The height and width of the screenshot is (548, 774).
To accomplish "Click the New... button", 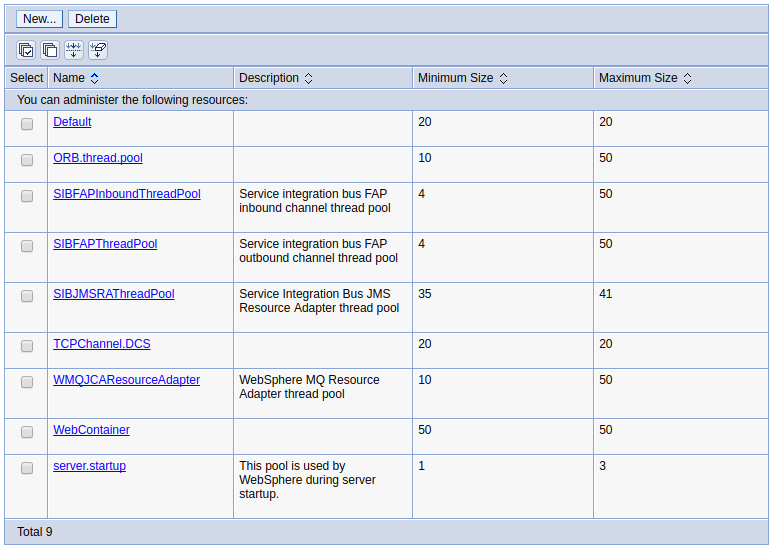I will [x=39, y=19].
